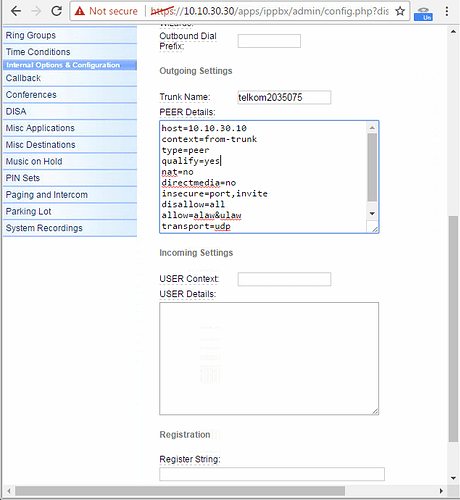The image size is (460, 500).
Task: Bookmark the page with the star icon
Action: (x=400, y=11)
